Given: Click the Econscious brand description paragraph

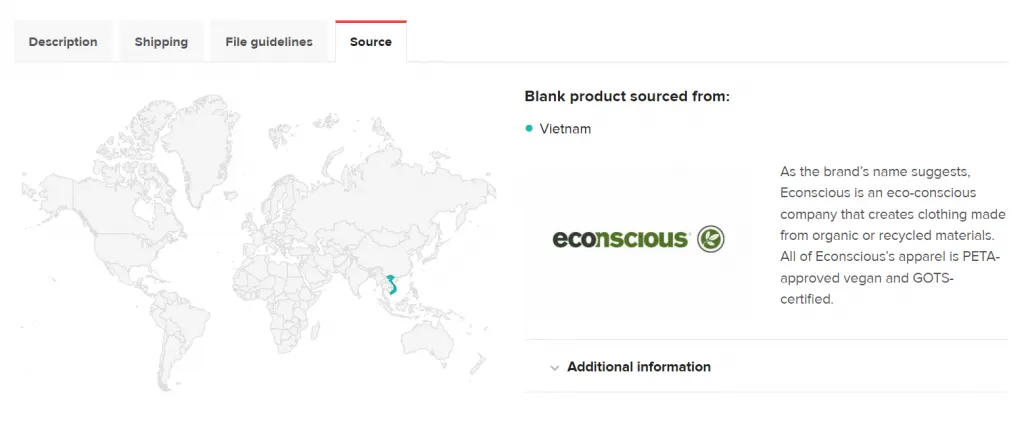Looking at the screenshot, I should [x=893, y=236].
